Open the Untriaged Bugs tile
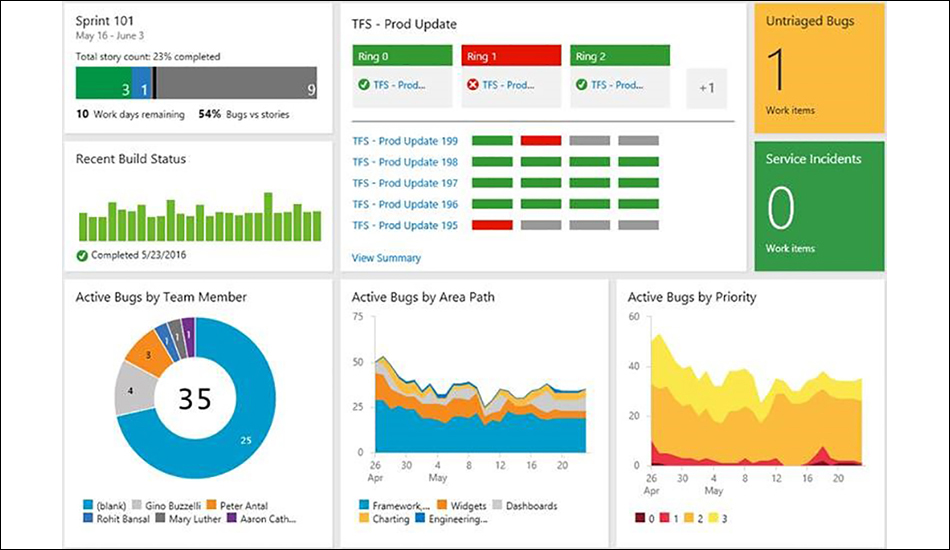Screen dimensions: 950x550 tap(819, 68)
